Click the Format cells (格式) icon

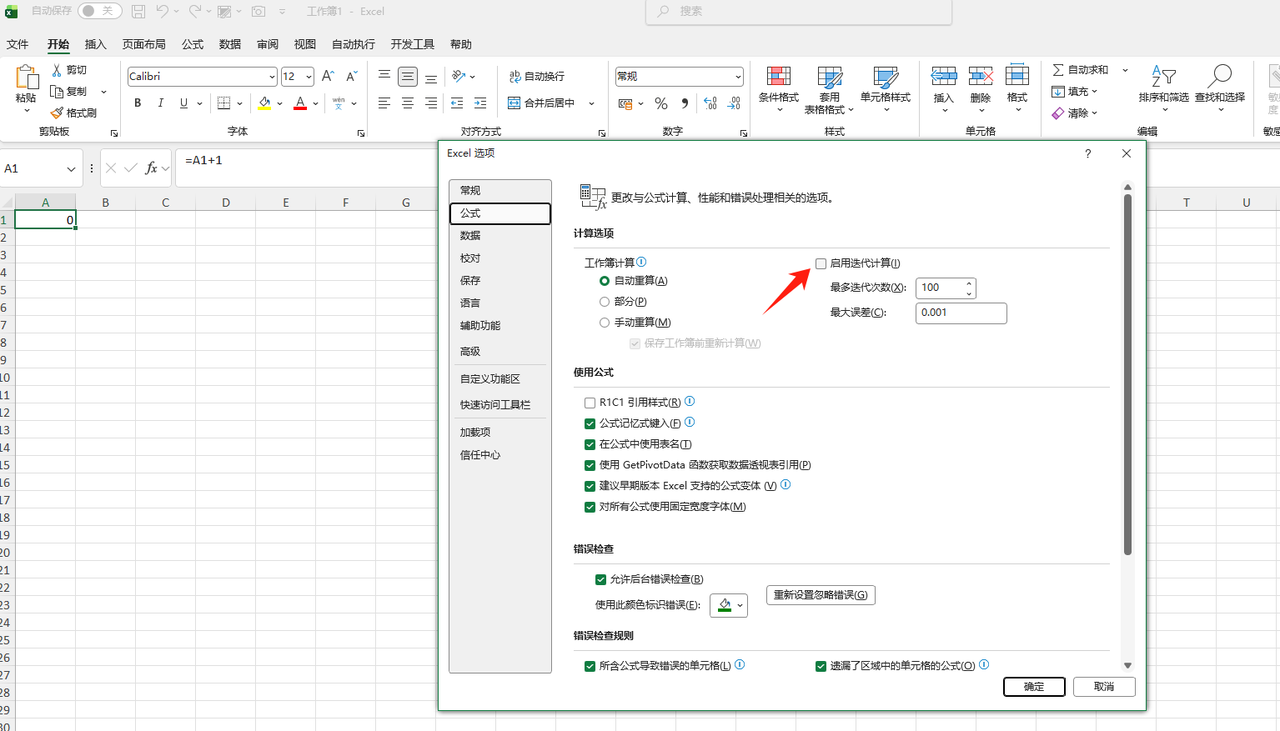pos(1017,76)
